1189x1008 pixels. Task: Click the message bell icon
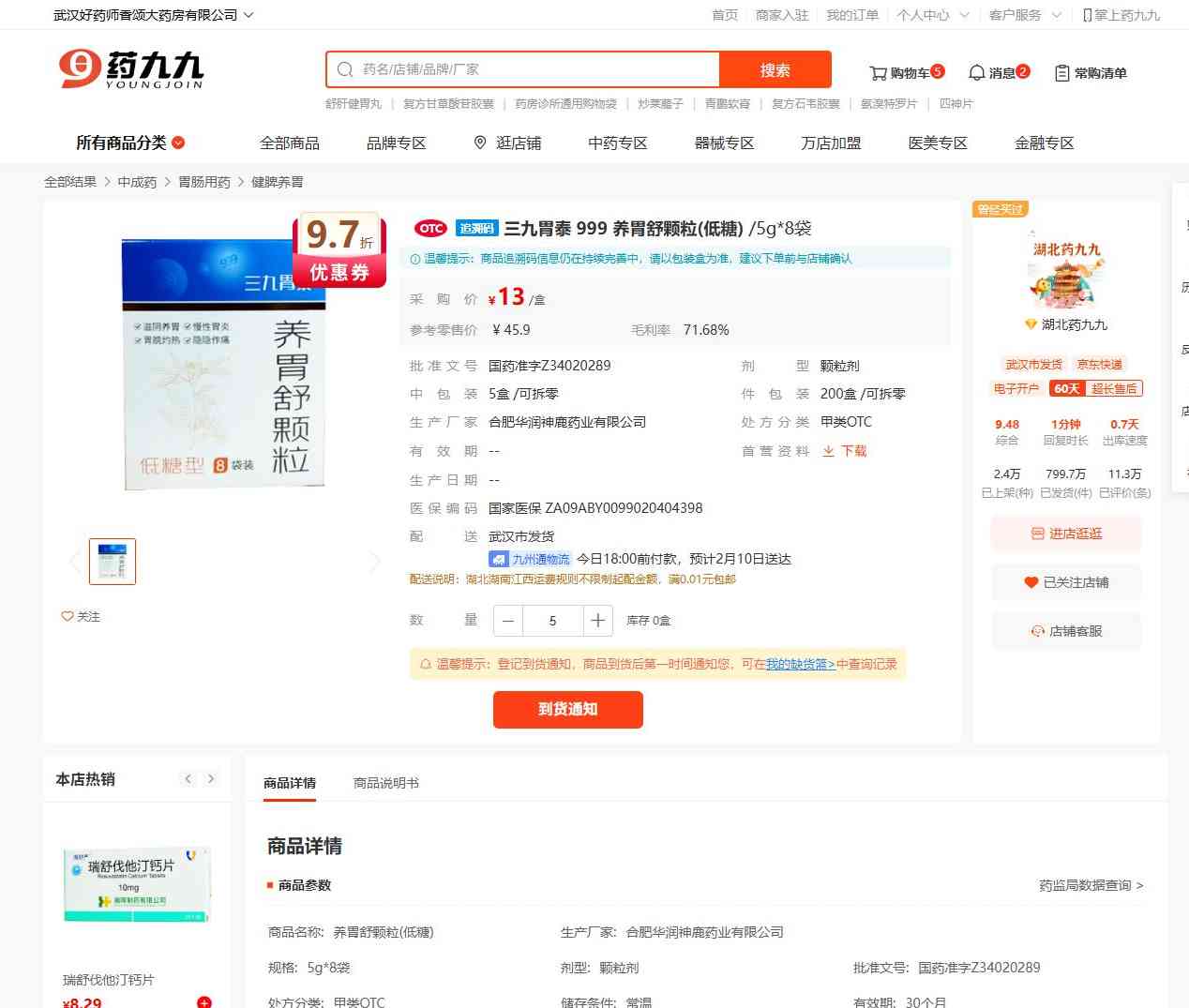click(976, 73)
